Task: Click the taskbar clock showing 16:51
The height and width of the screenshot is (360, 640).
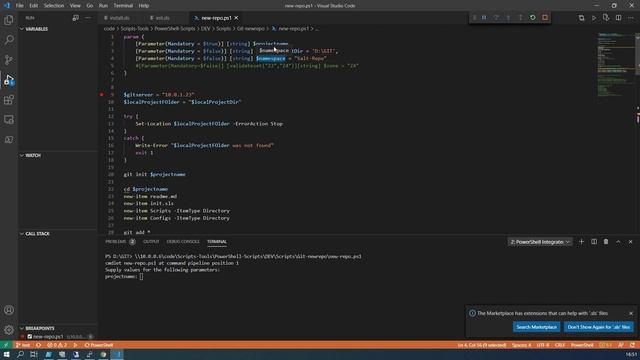Action: pos(631,355)
